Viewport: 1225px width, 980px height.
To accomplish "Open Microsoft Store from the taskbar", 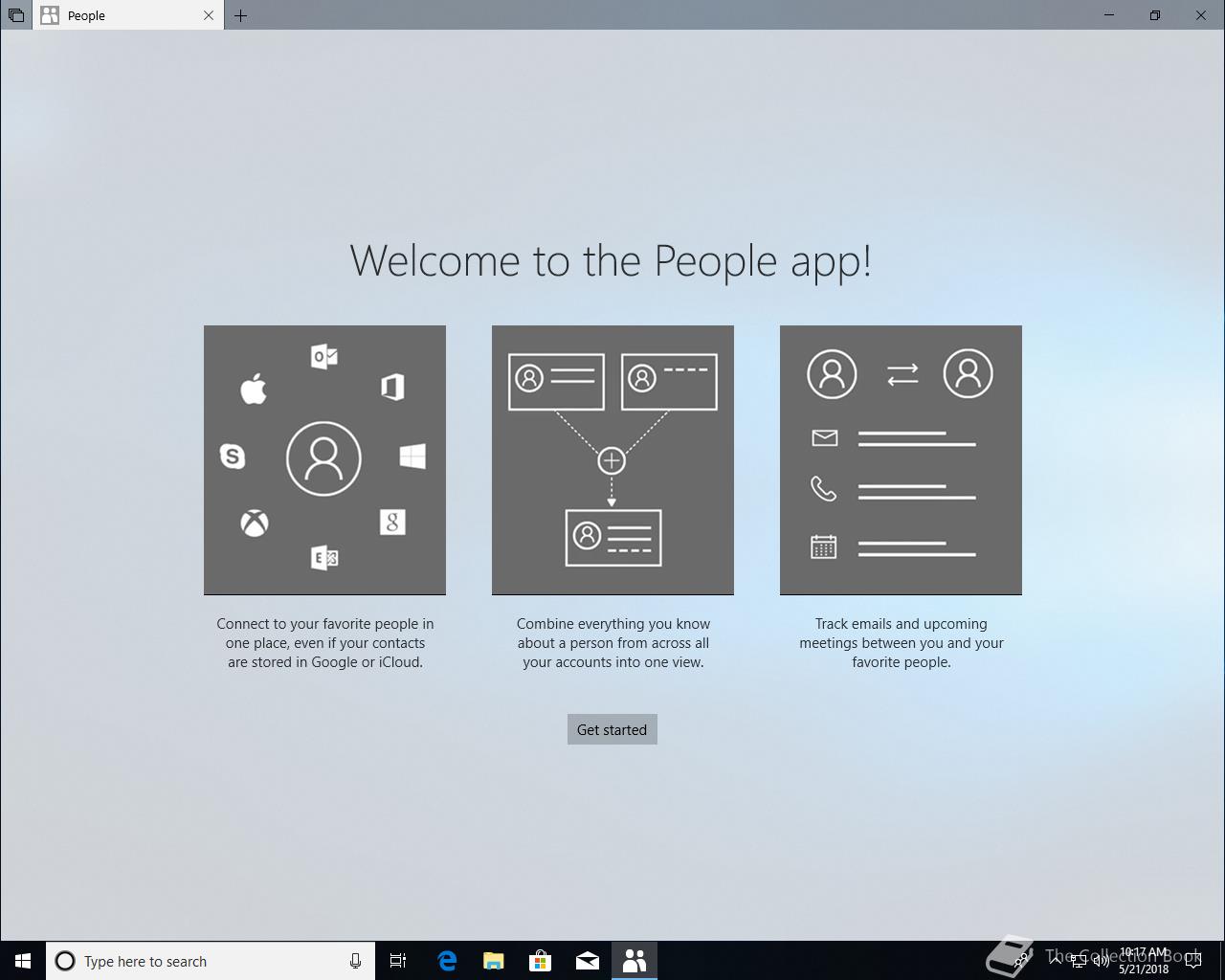I will click(x=541, y=961).
